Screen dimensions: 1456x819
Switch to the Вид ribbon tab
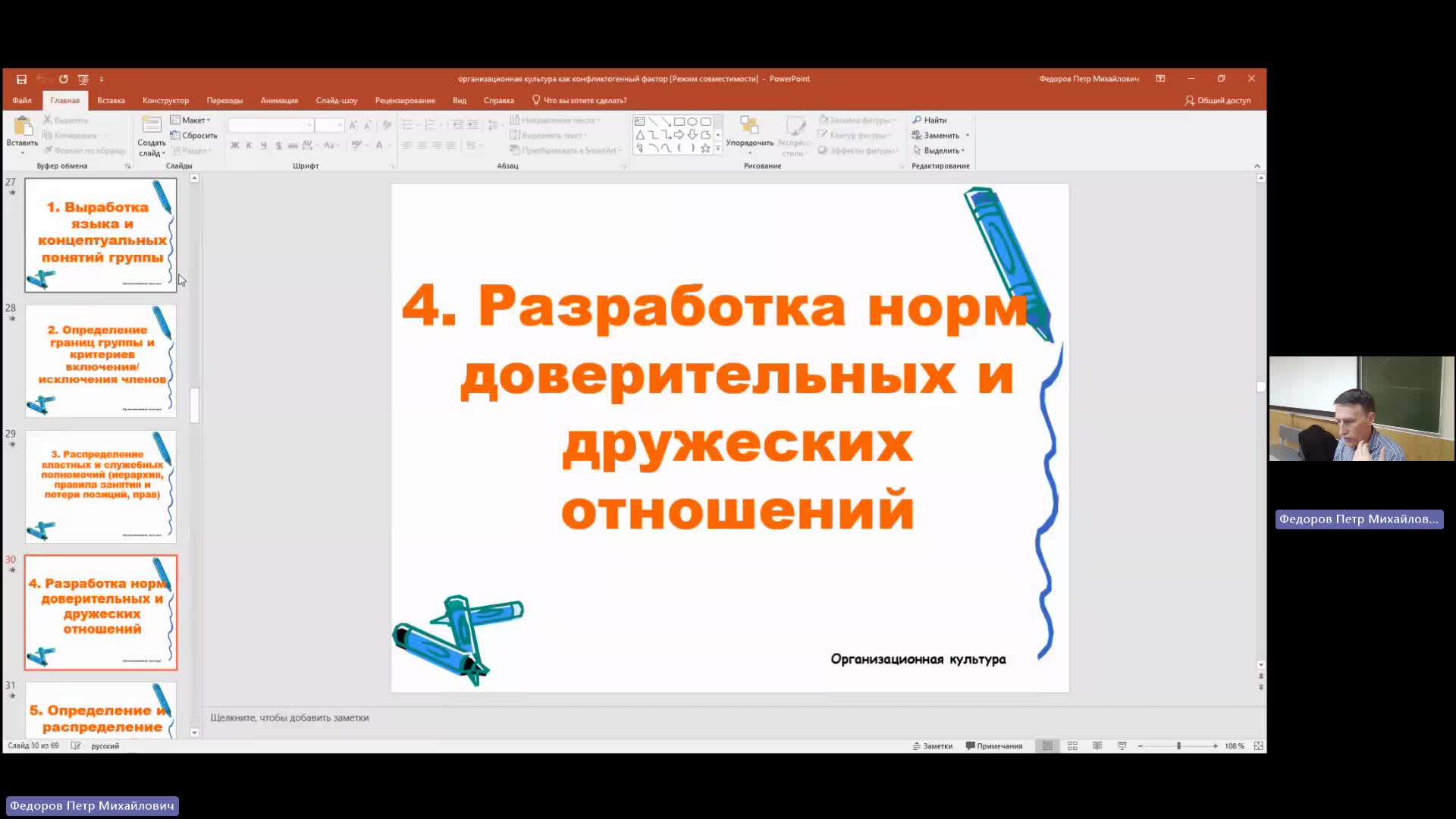[460, 100]
